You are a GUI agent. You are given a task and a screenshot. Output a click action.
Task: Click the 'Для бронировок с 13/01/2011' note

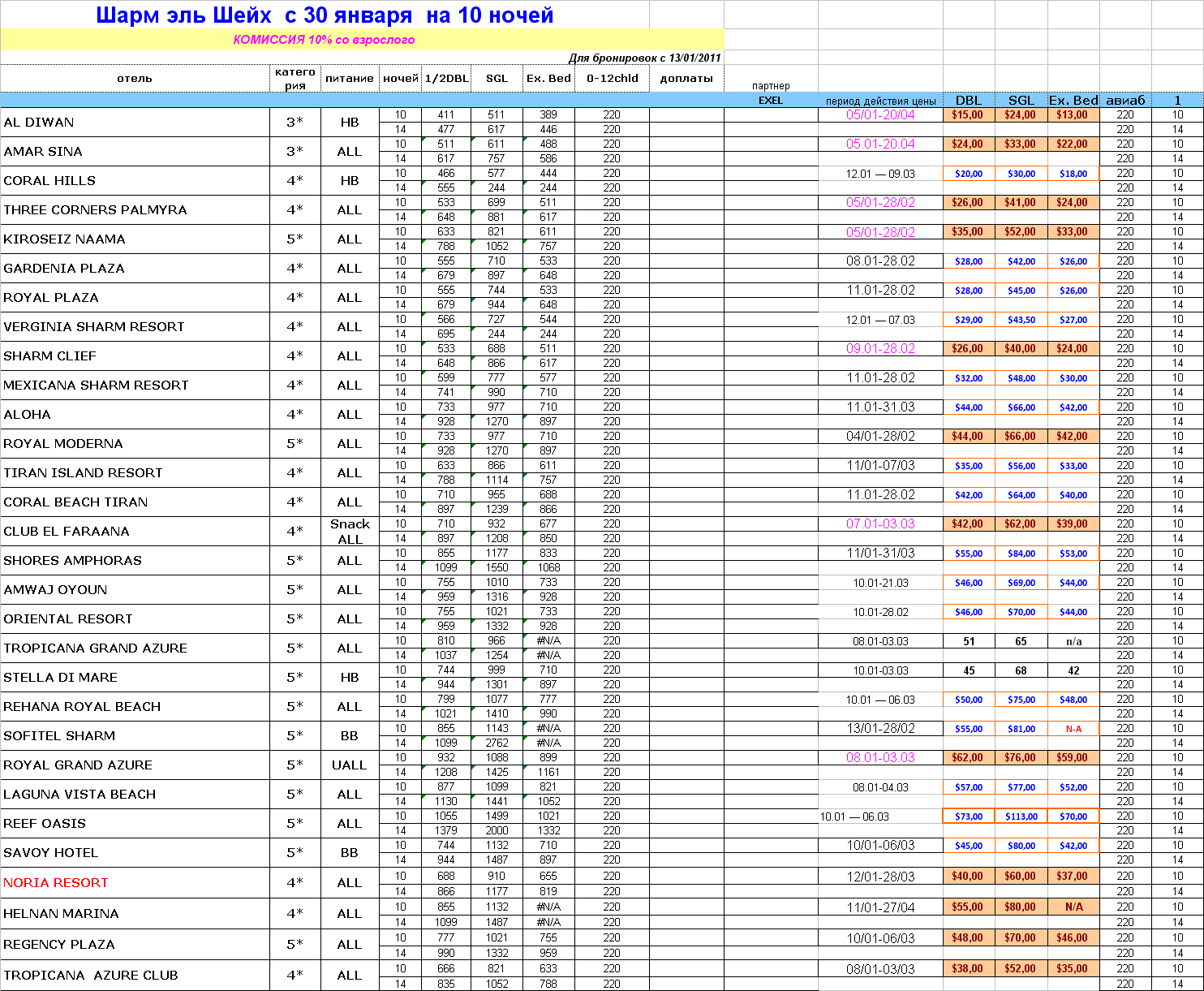(x=644, y=58)
